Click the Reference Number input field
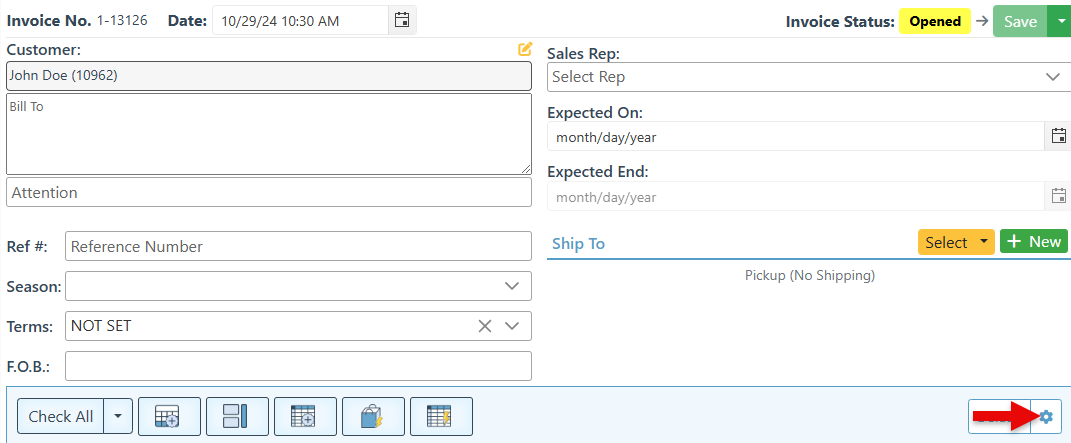The image size is (1071, 443). coord(298,246)
